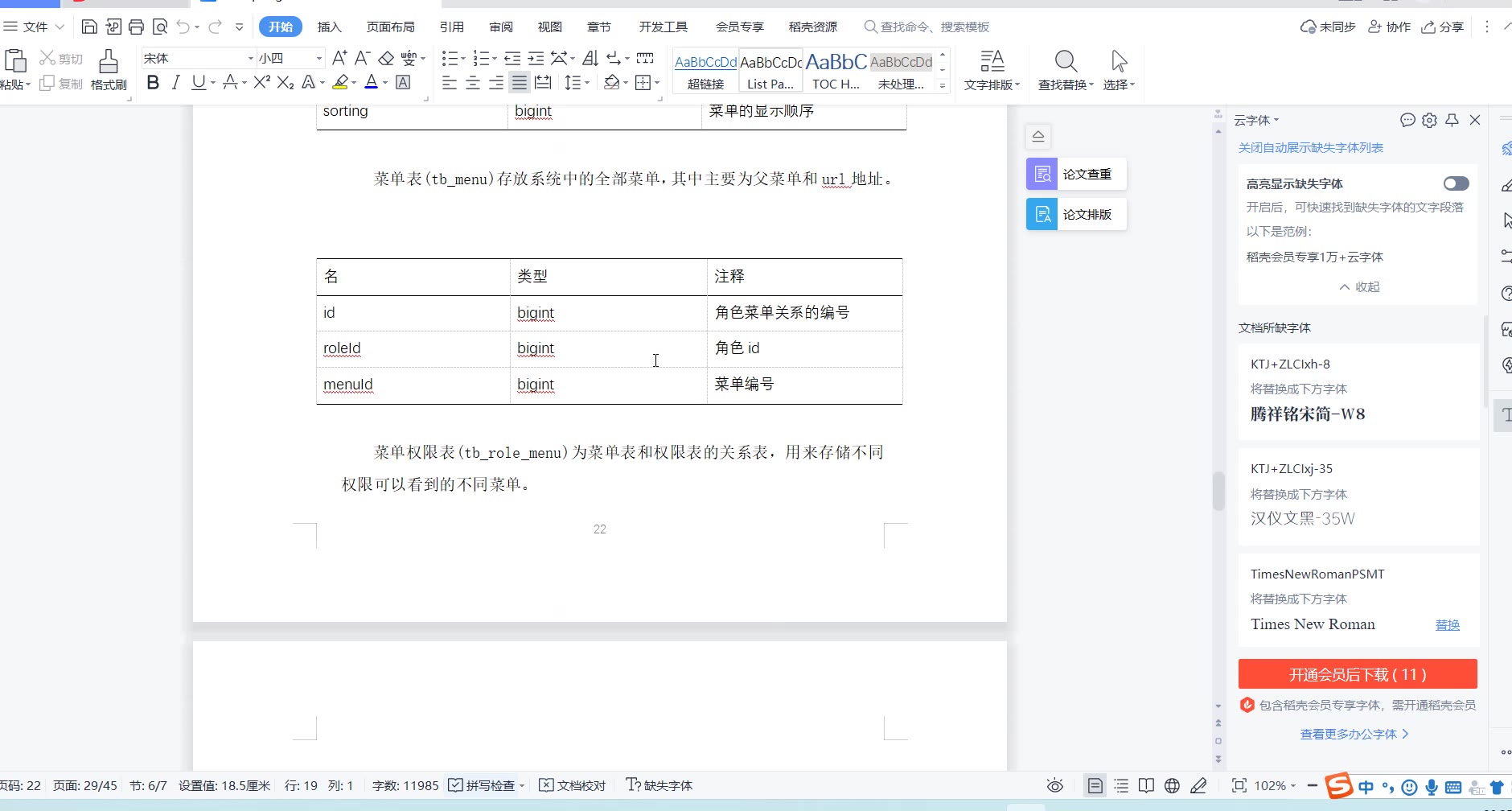The image size is (1512, 811).
Task: Toggle highlight missing fonts switch
Action: pyautogui.click(x=1456, y=183)
